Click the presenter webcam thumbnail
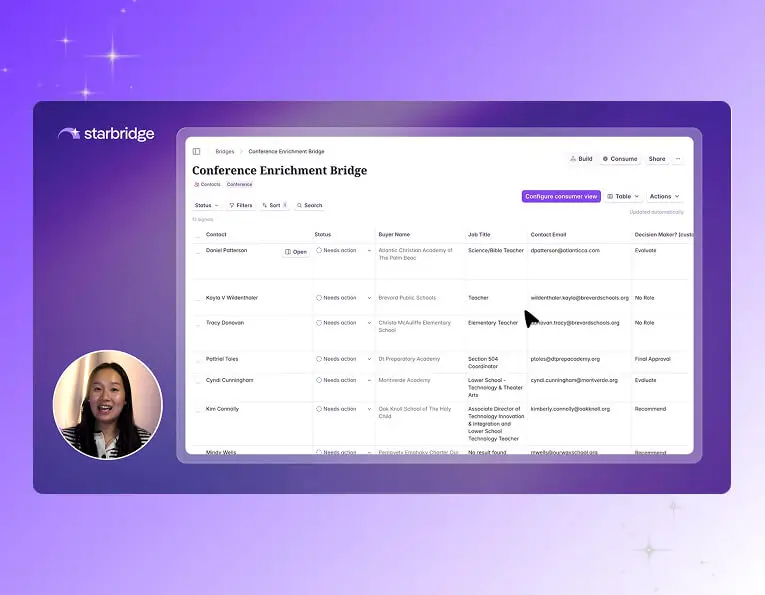The image size is (765, 595). (x=108, y=404)
